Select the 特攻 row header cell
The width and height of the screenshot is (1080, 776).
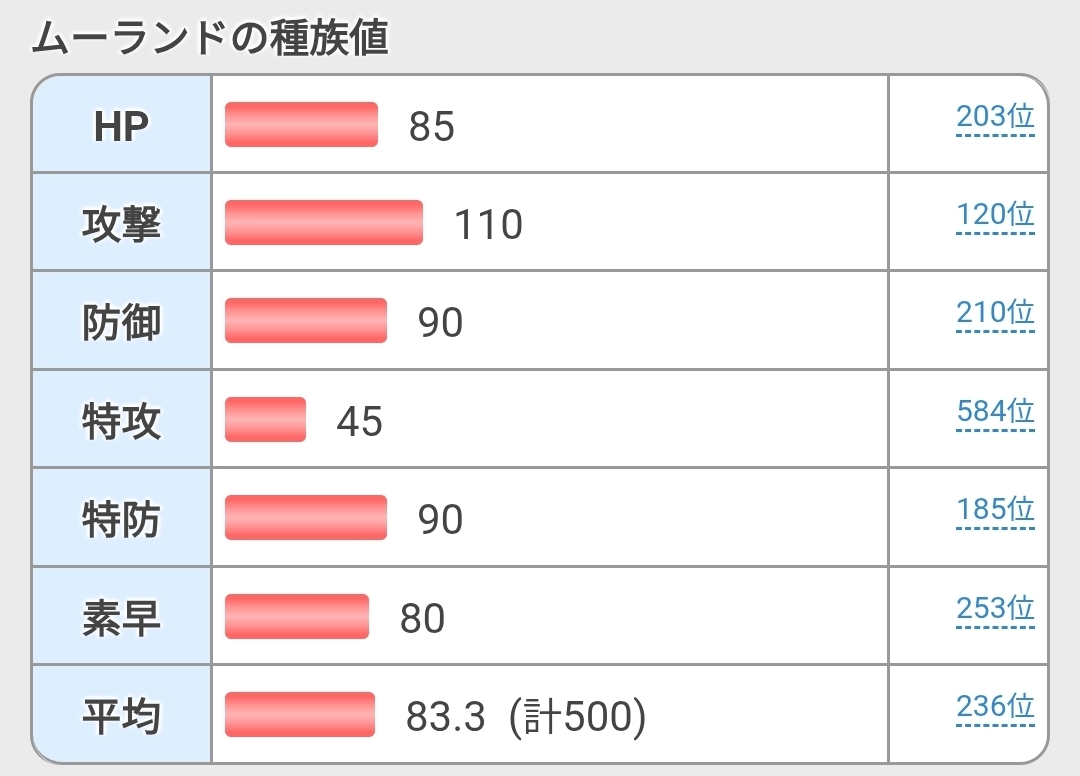121,420
